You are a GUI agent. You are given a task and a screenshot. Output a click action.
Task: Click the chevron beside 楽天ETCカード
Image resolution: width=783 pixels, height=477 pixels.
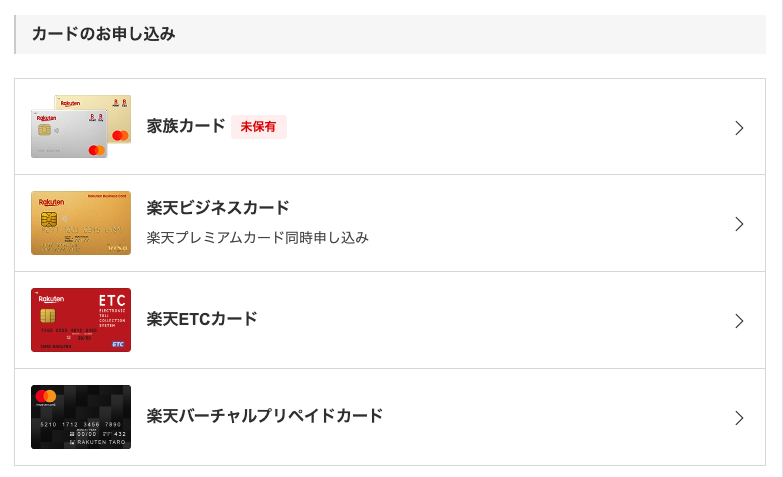(x=739, y=321)
